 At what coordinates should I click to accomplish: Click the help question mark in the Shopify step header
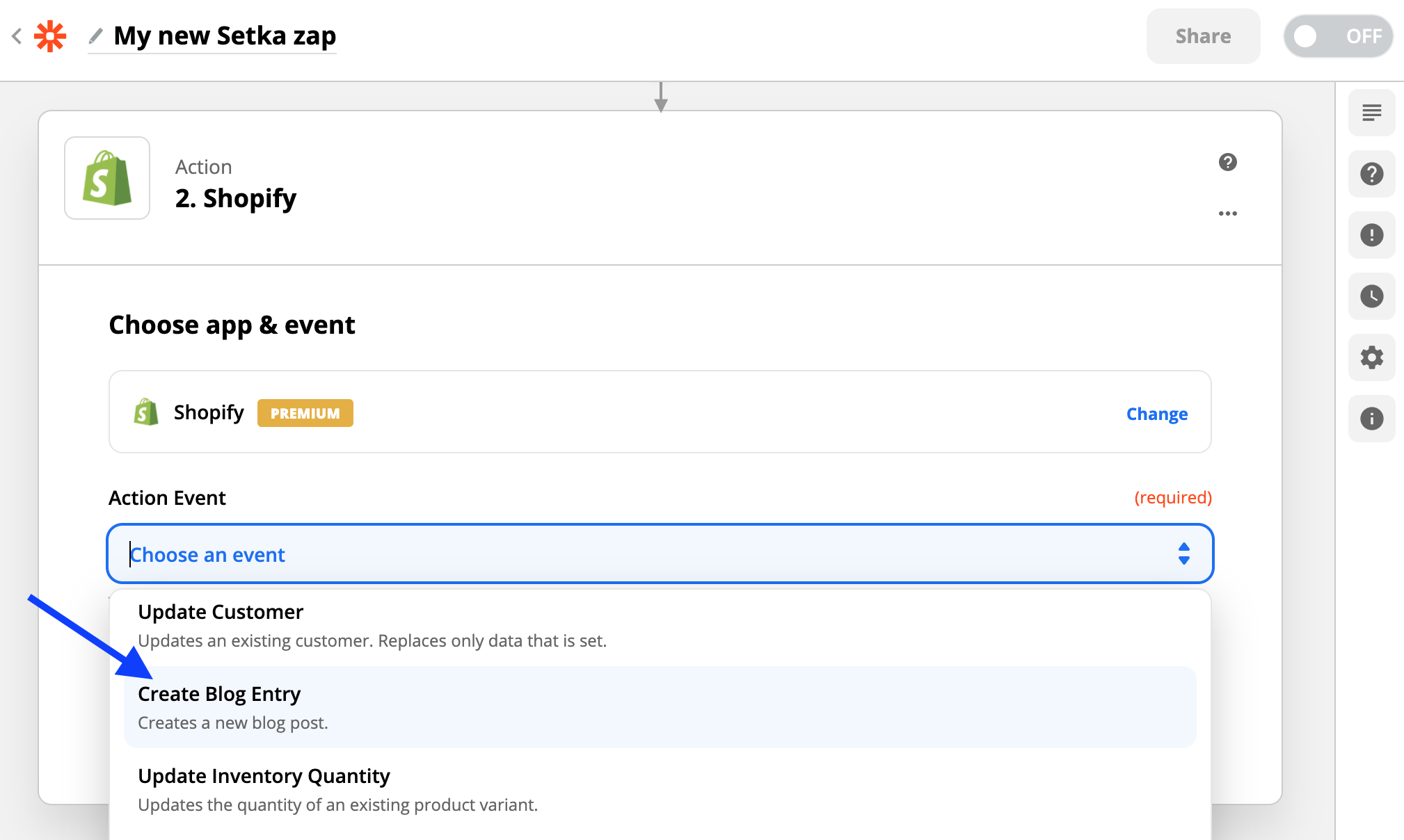coord(1227,162)
